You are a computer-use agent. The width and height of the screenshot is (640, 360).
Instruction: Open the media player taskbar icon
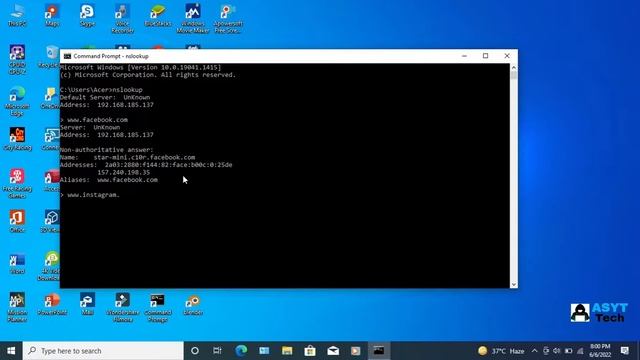(x=356, y=351)
